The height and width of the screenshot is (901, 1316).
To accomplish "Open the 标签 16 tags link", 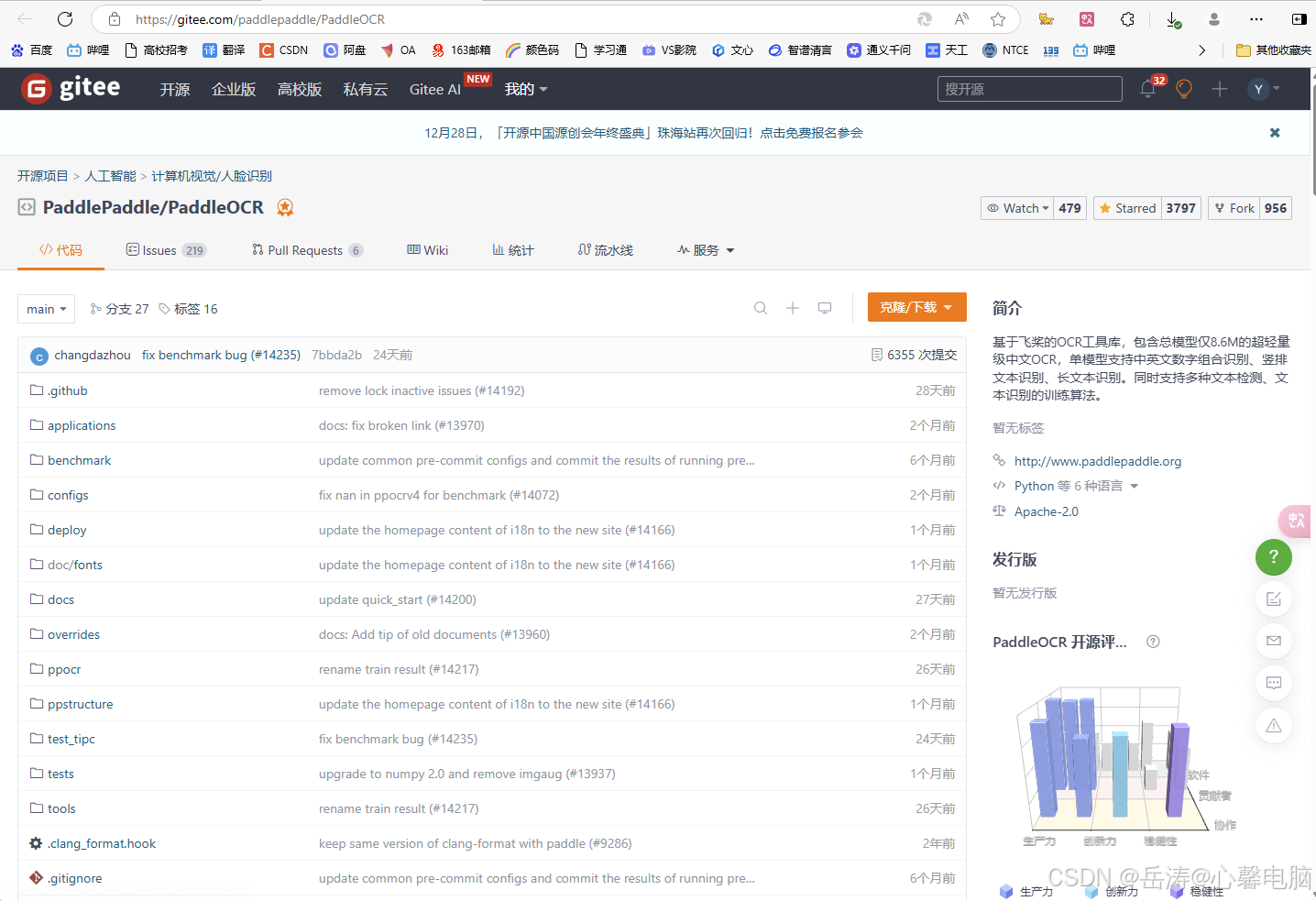I will coord(188,309).
